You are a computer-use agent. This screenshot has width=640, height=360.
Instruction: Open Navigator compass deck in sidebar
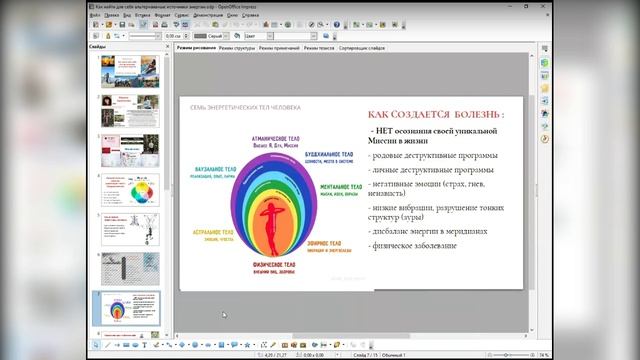(545, 139)
